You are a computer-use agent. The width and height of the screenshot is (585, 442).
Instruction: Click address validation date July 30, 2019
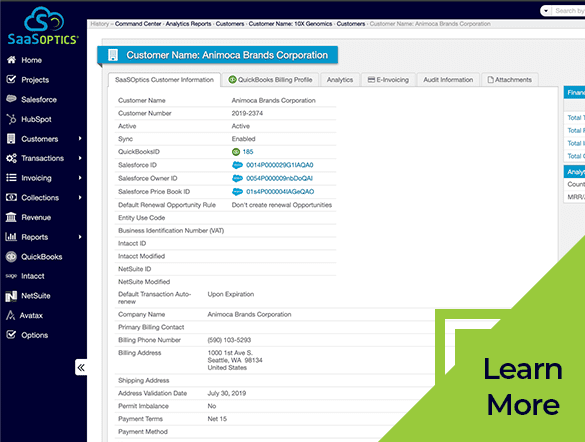(226, 393)
